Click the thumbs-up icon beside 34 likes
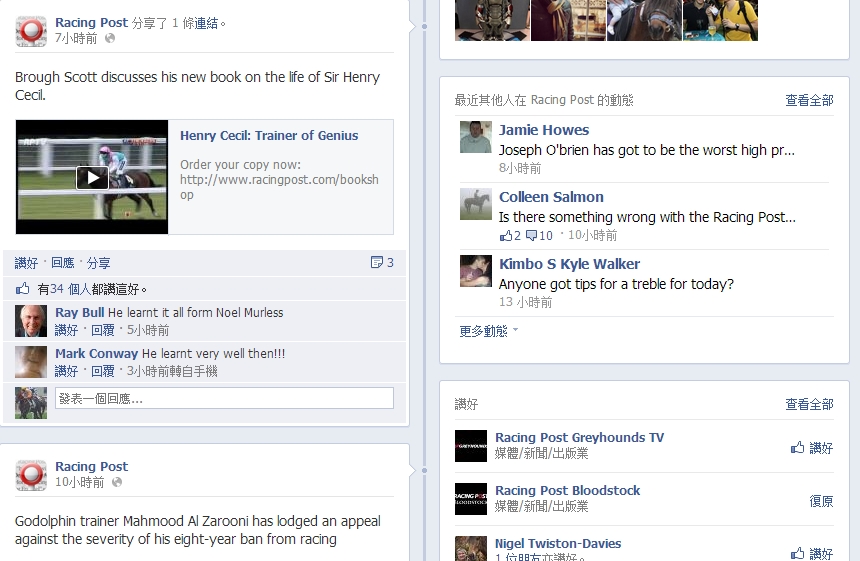The image size is (860, 561). pyautogui.click(x=22, y=288)
